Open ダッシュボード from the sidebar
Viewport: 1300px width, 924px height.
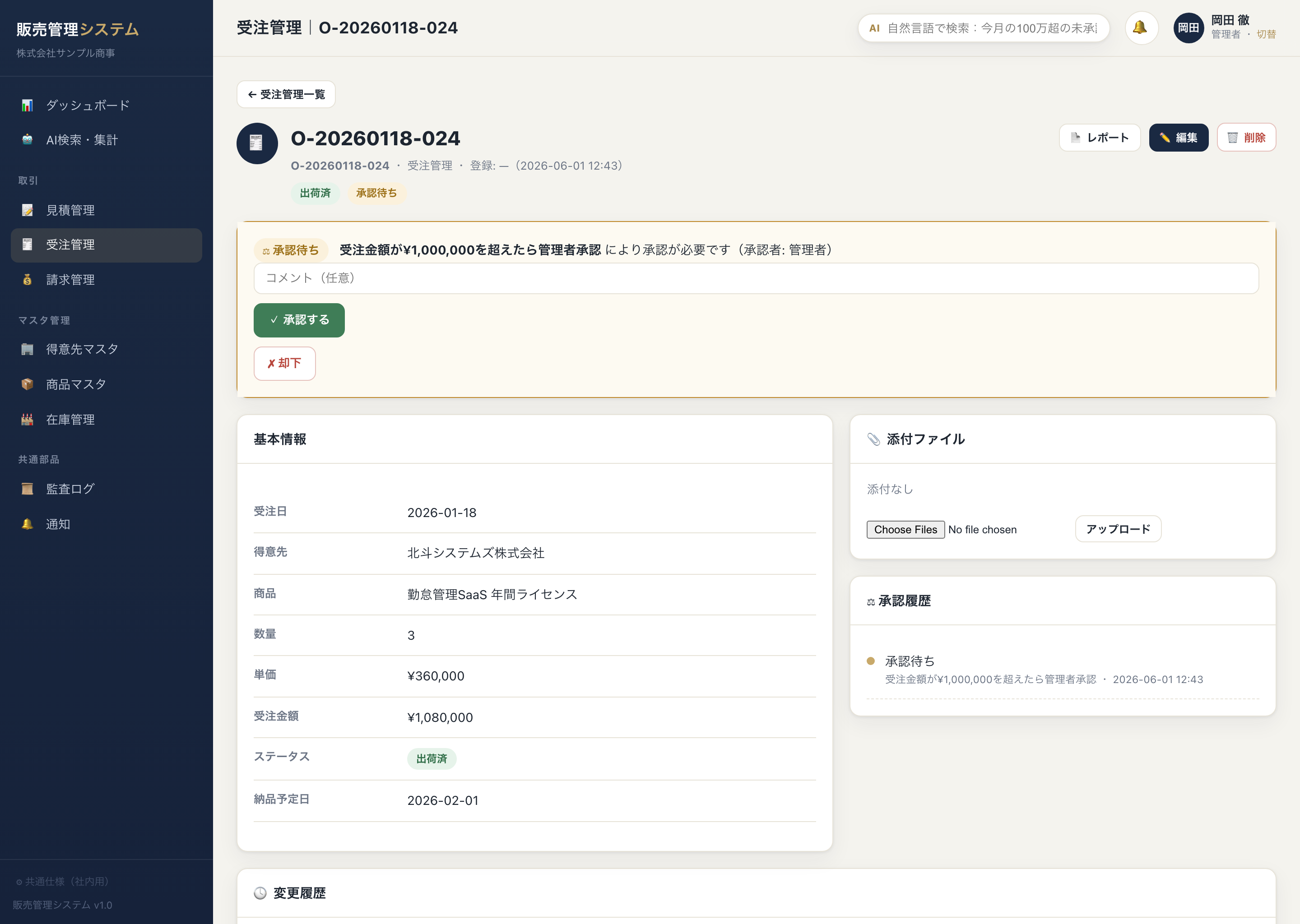(107, 105)
